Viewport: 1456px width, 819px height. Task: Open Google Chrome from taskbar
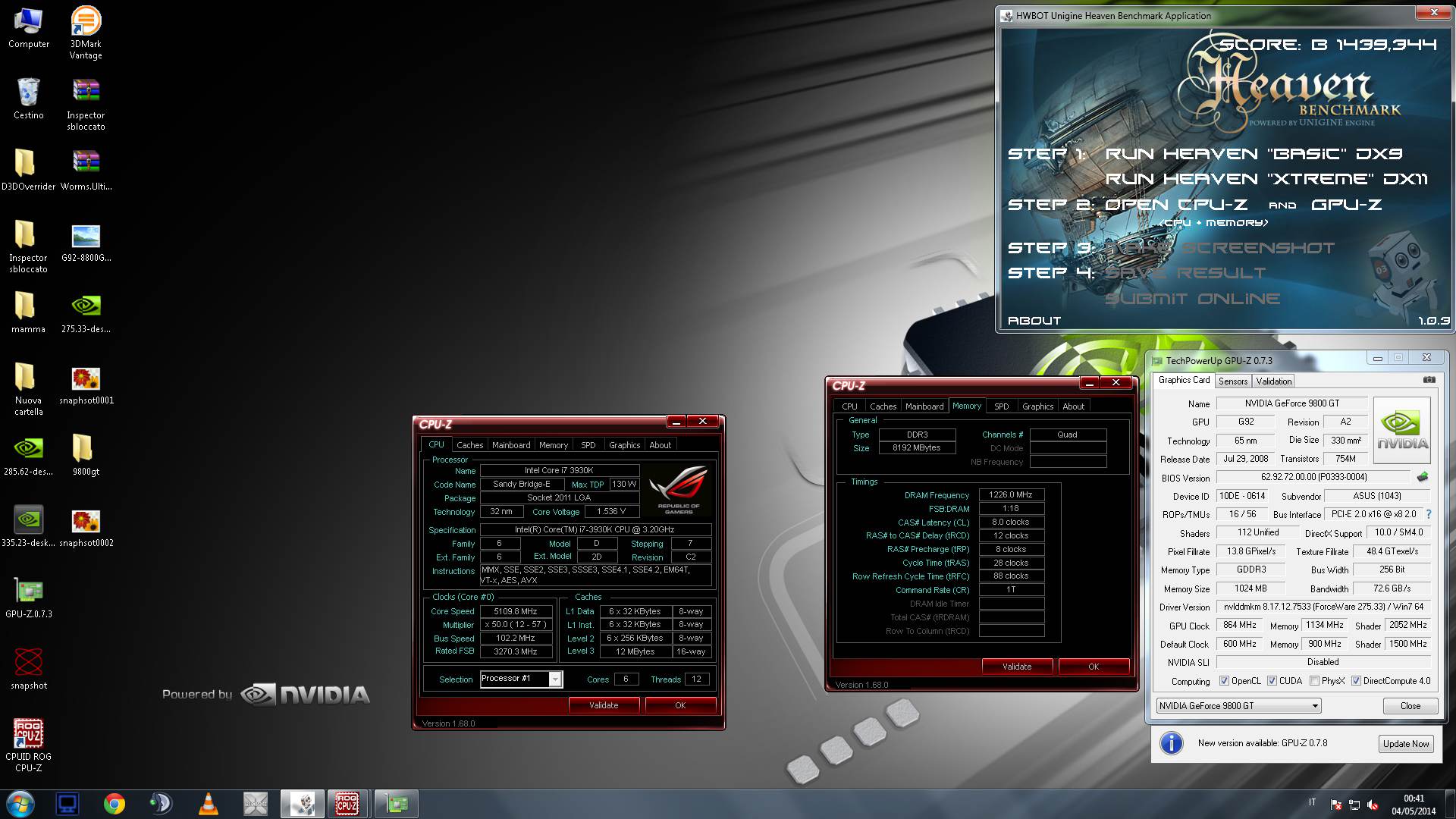tap(115, 804)
